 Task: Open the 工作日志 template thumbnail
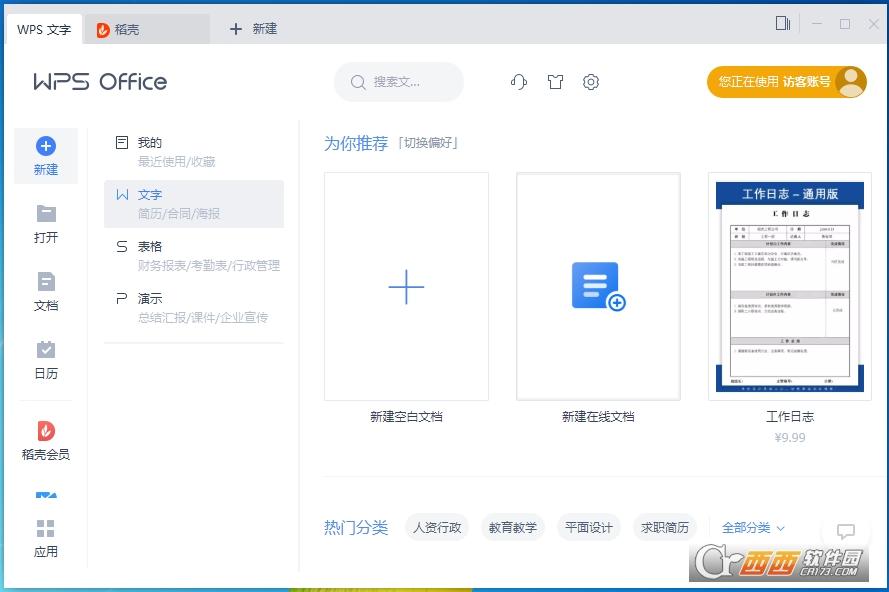790,286
